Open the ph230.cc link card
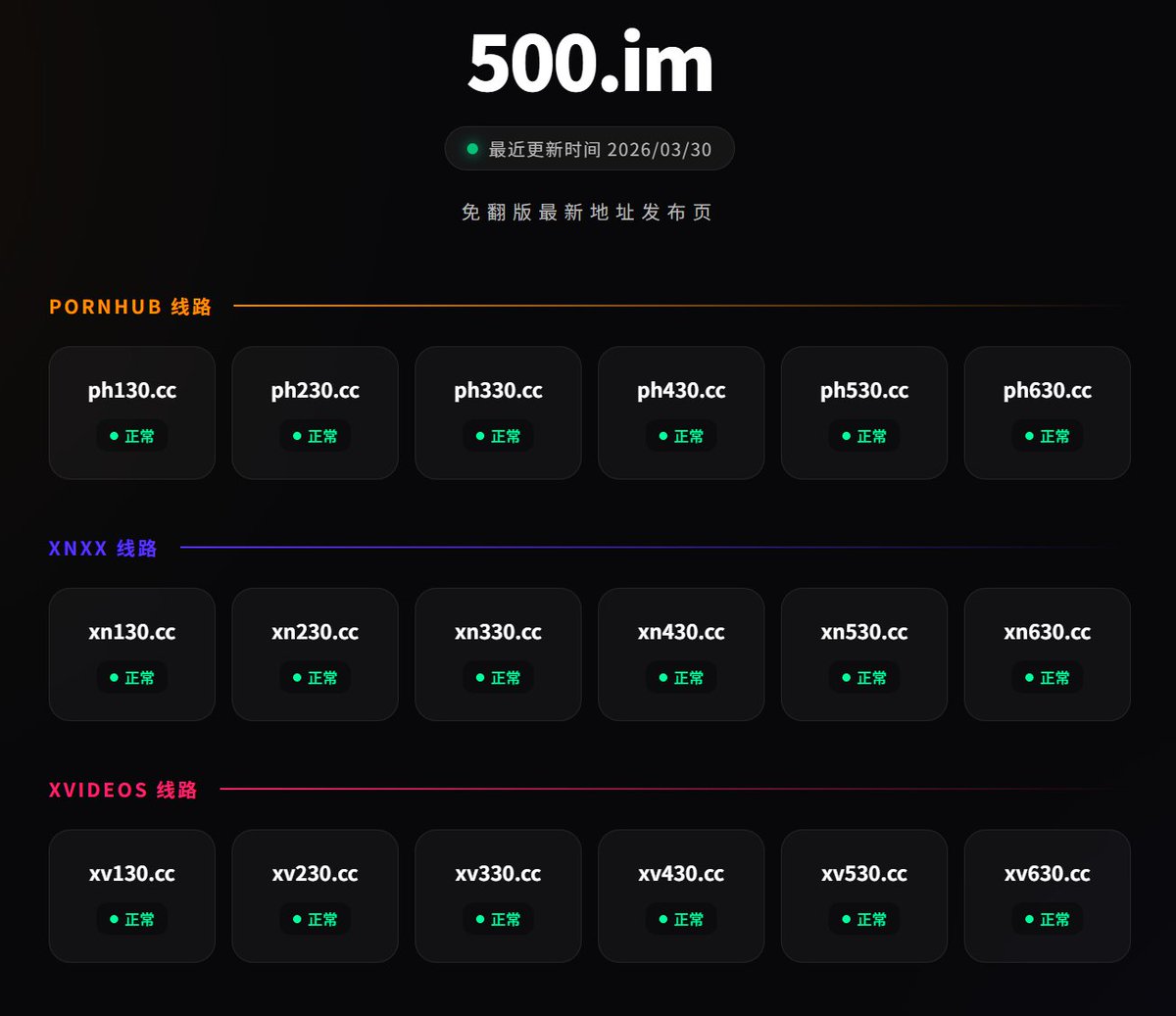 point(316,412)
